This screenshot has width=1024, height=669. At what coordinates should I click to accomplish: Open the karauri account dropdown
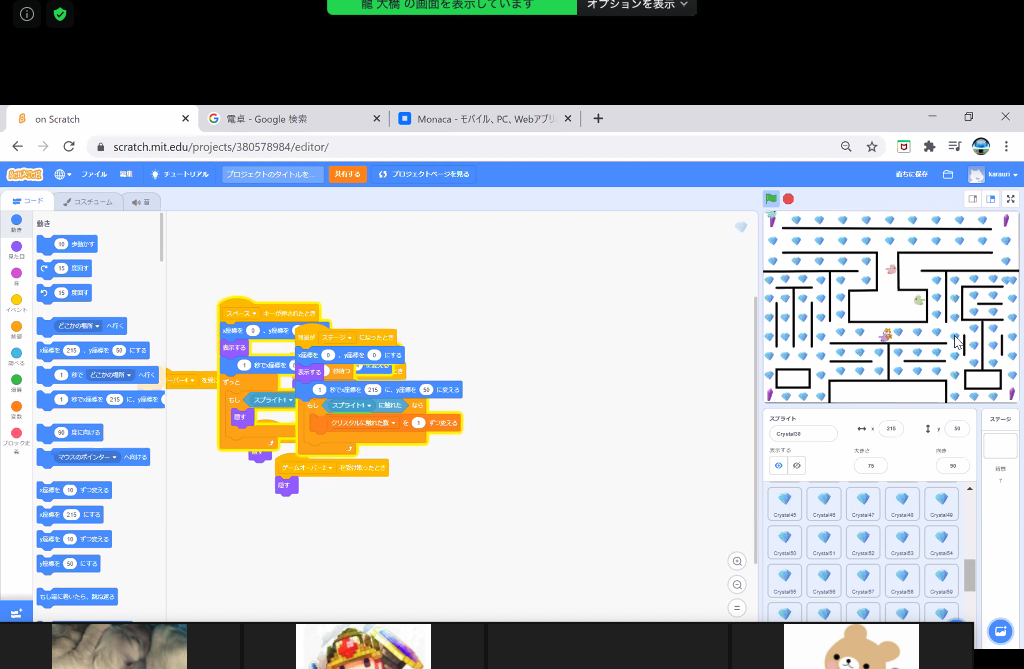(993, 174)
